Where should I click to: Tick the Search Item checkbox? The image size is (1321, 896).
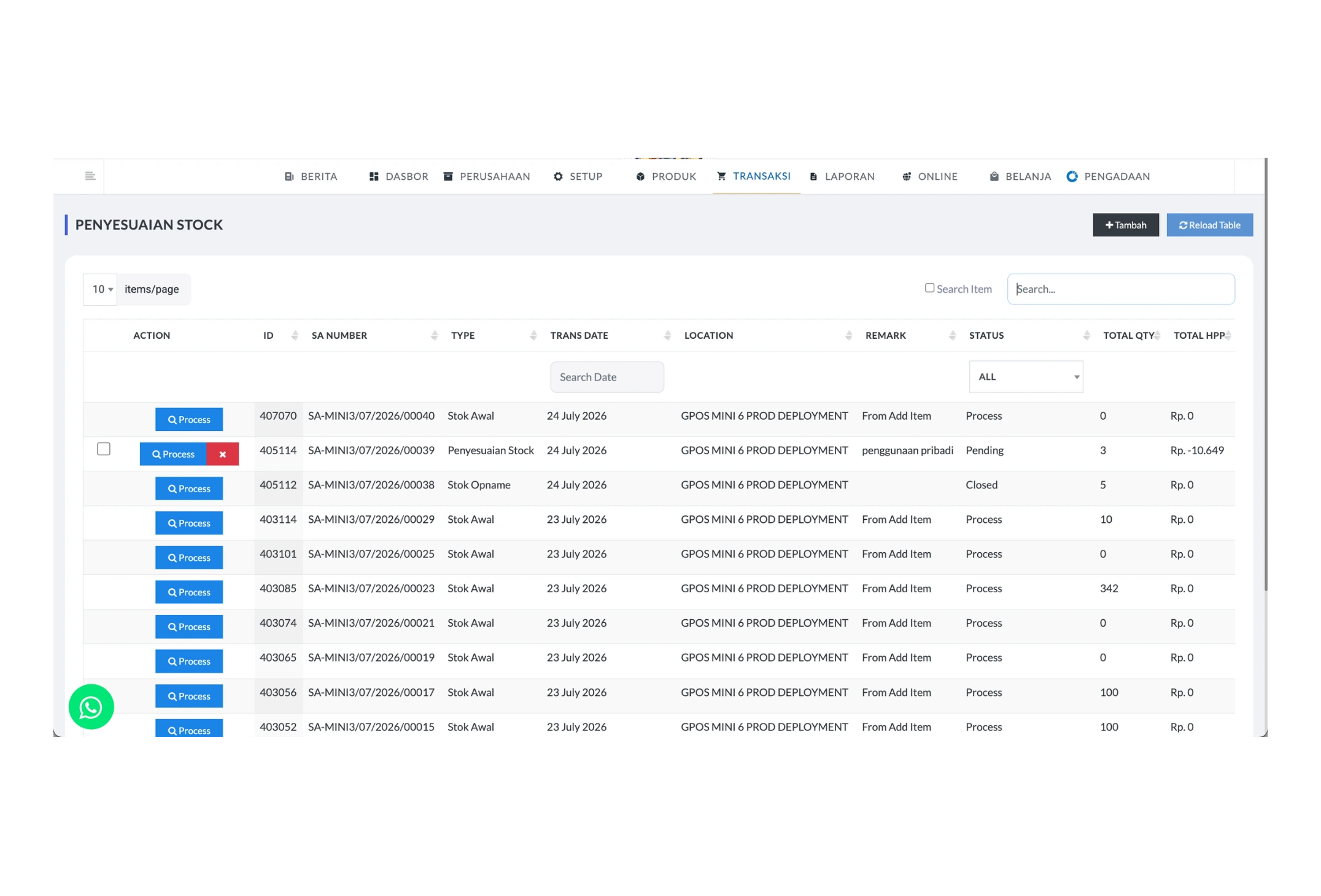(929, 288)
